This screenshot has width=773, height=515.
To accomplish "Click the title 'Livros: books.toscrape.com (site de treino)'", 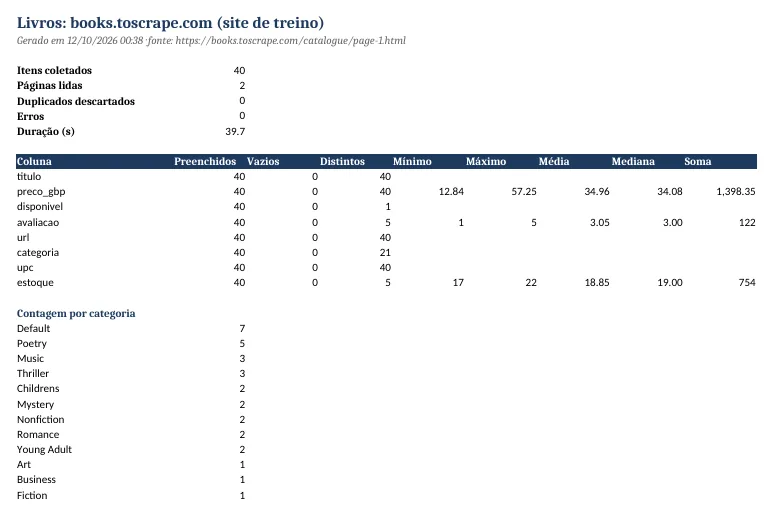I will (x=170, y=23).
